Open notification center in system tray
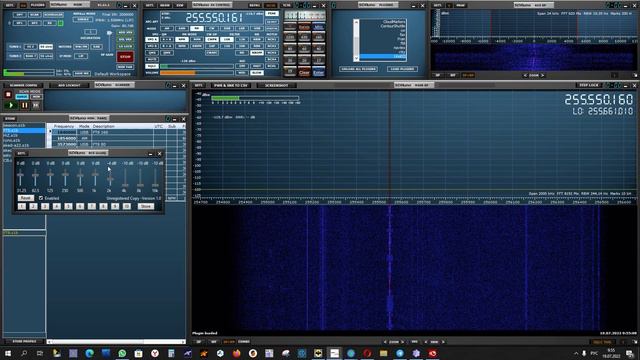 point(630,353)
